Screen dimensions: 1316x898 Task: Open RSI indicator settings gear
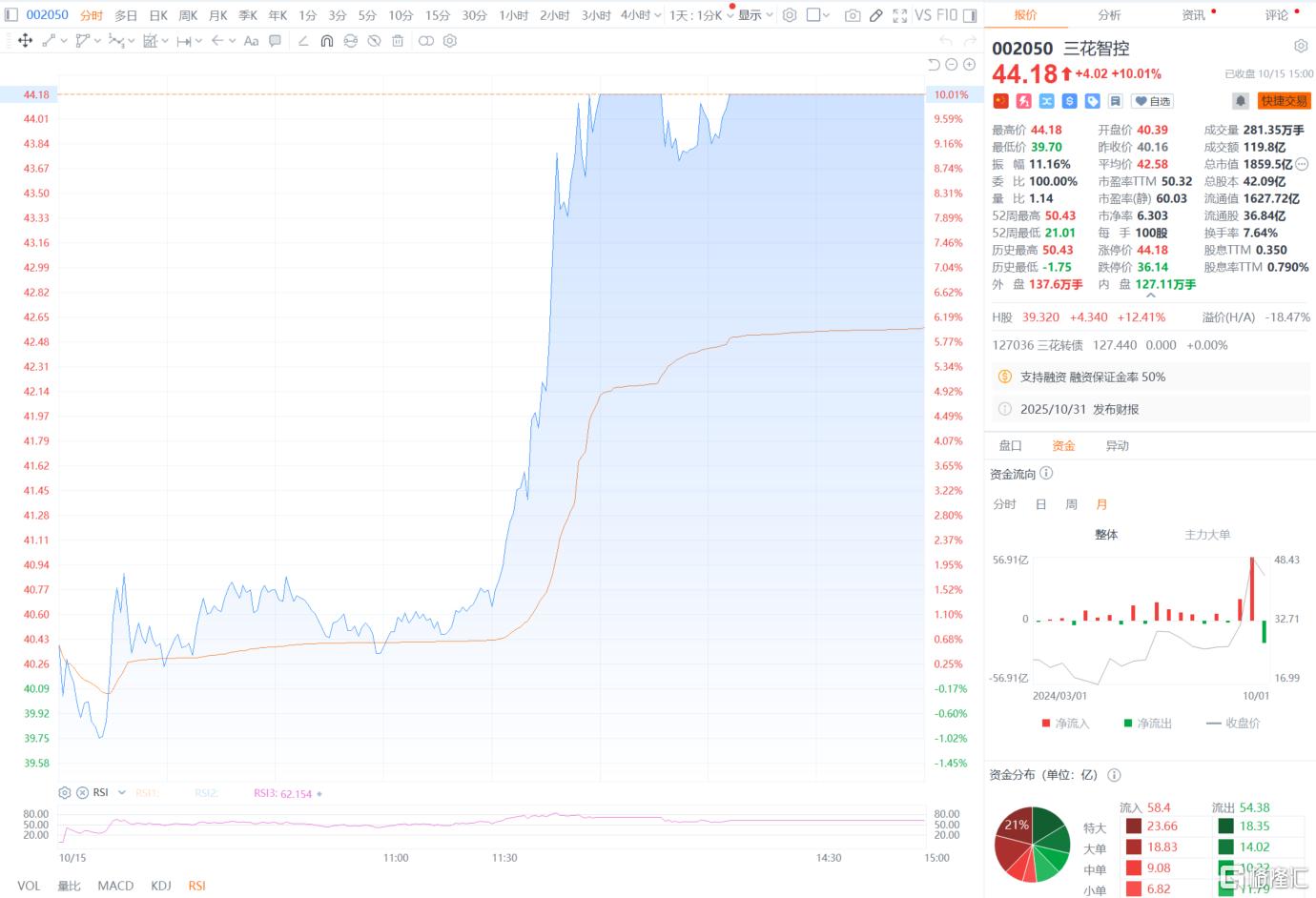coord(65,792)
